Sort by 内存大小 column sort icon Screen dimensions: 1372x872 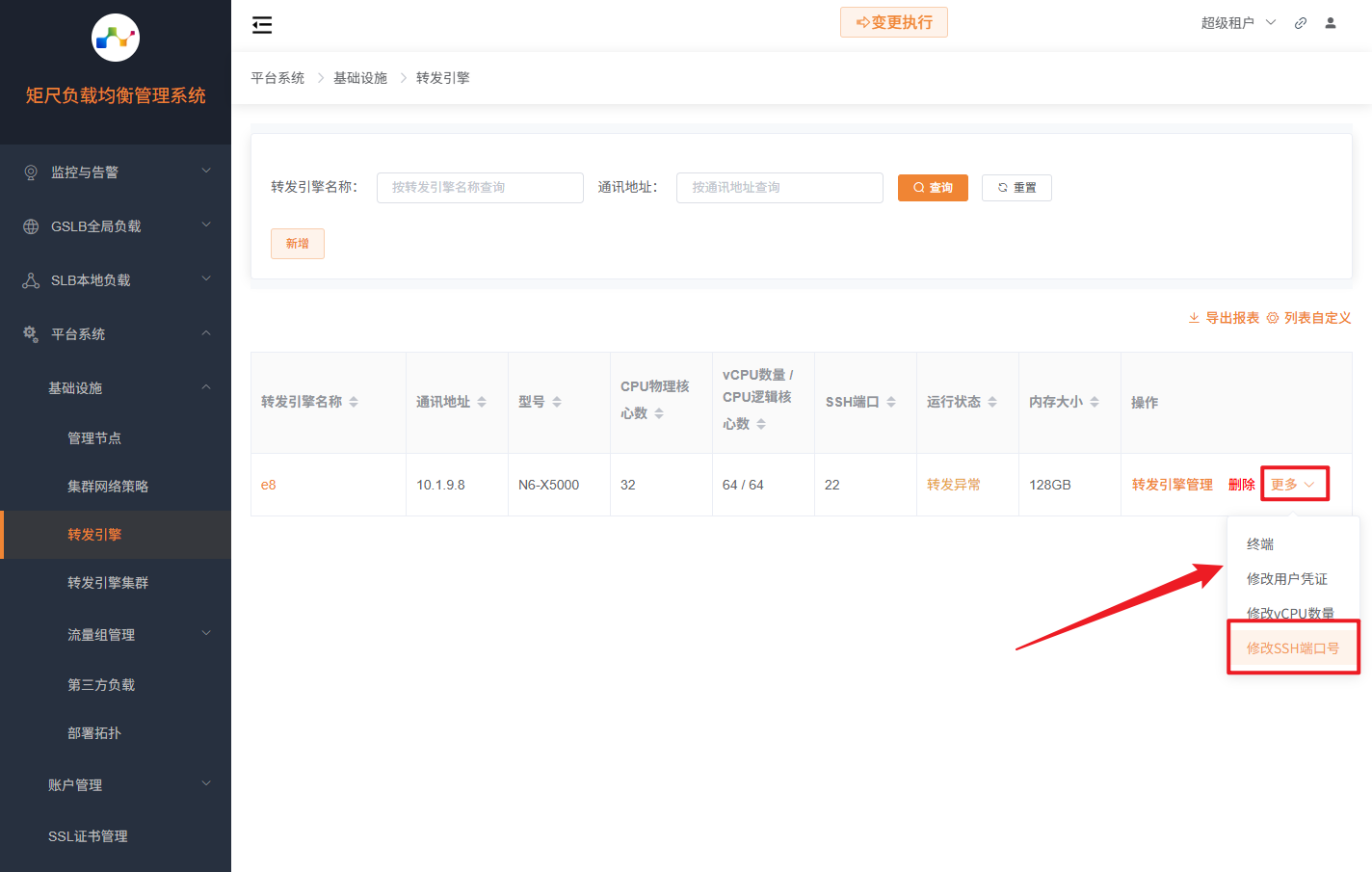coord(1095,402)
